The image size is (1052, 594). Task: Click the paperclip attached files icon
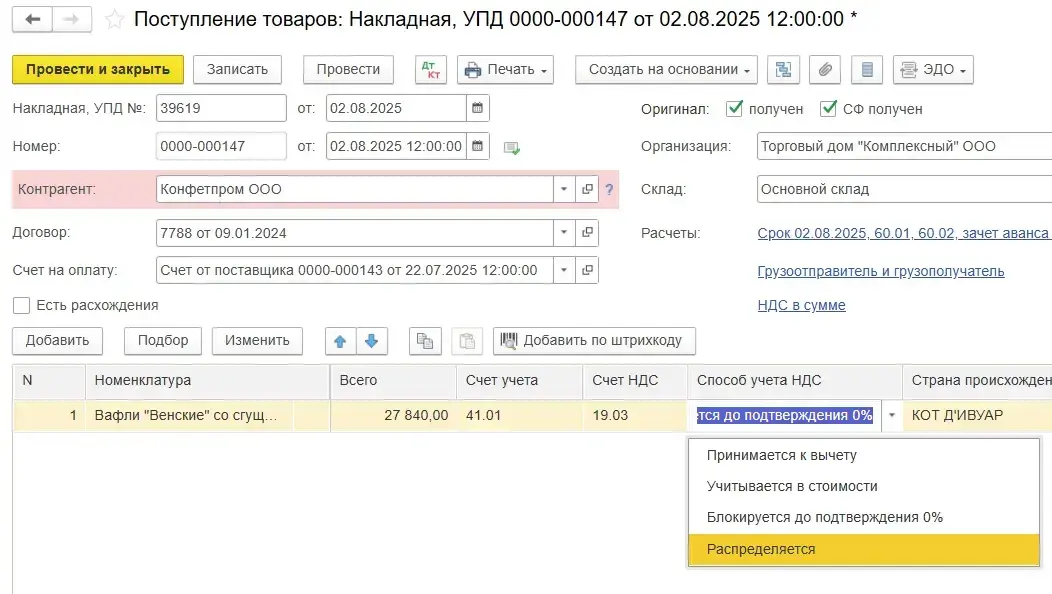[825, 70]
